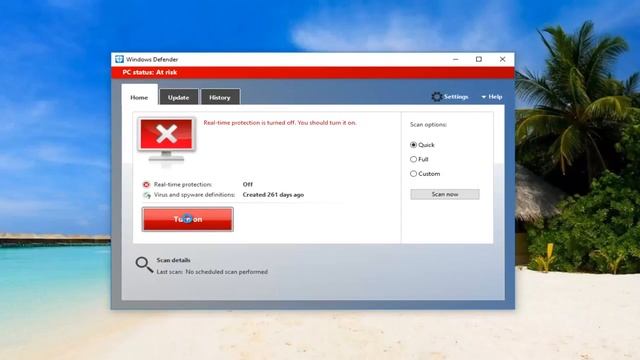The width and height of the screenshot is (640, 360).
Task: Click 'Real-time protection is turned off' warning text
Action: pos(280,122)
